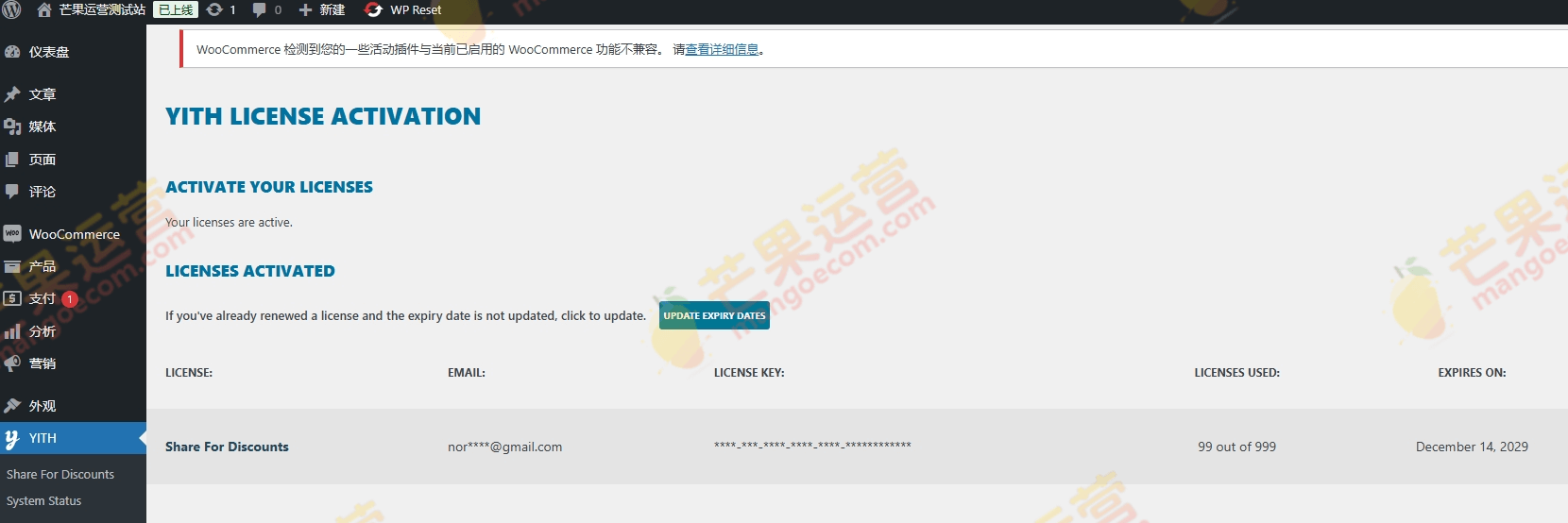Click the 分析 bar chart icon
This screenshot has width=1568, height=523.
click(12, 331)
